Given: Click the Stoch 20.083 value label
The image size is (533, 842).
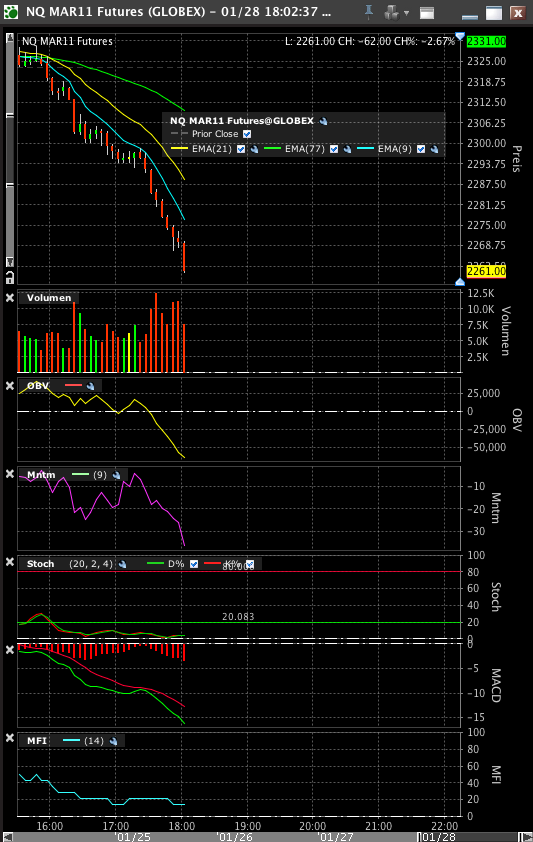Looking at the screenshot, I should [x=238, y=617].
